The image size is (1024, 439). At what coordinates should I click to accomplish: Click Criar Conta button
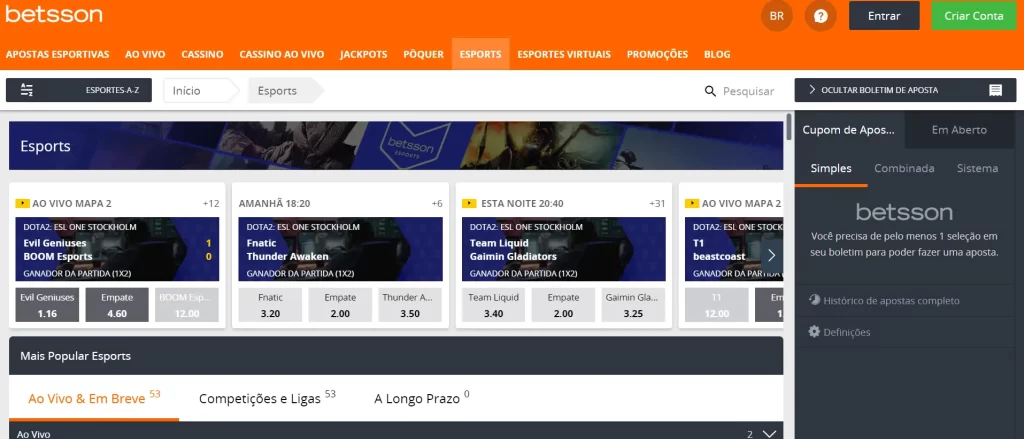coord(974,16)
